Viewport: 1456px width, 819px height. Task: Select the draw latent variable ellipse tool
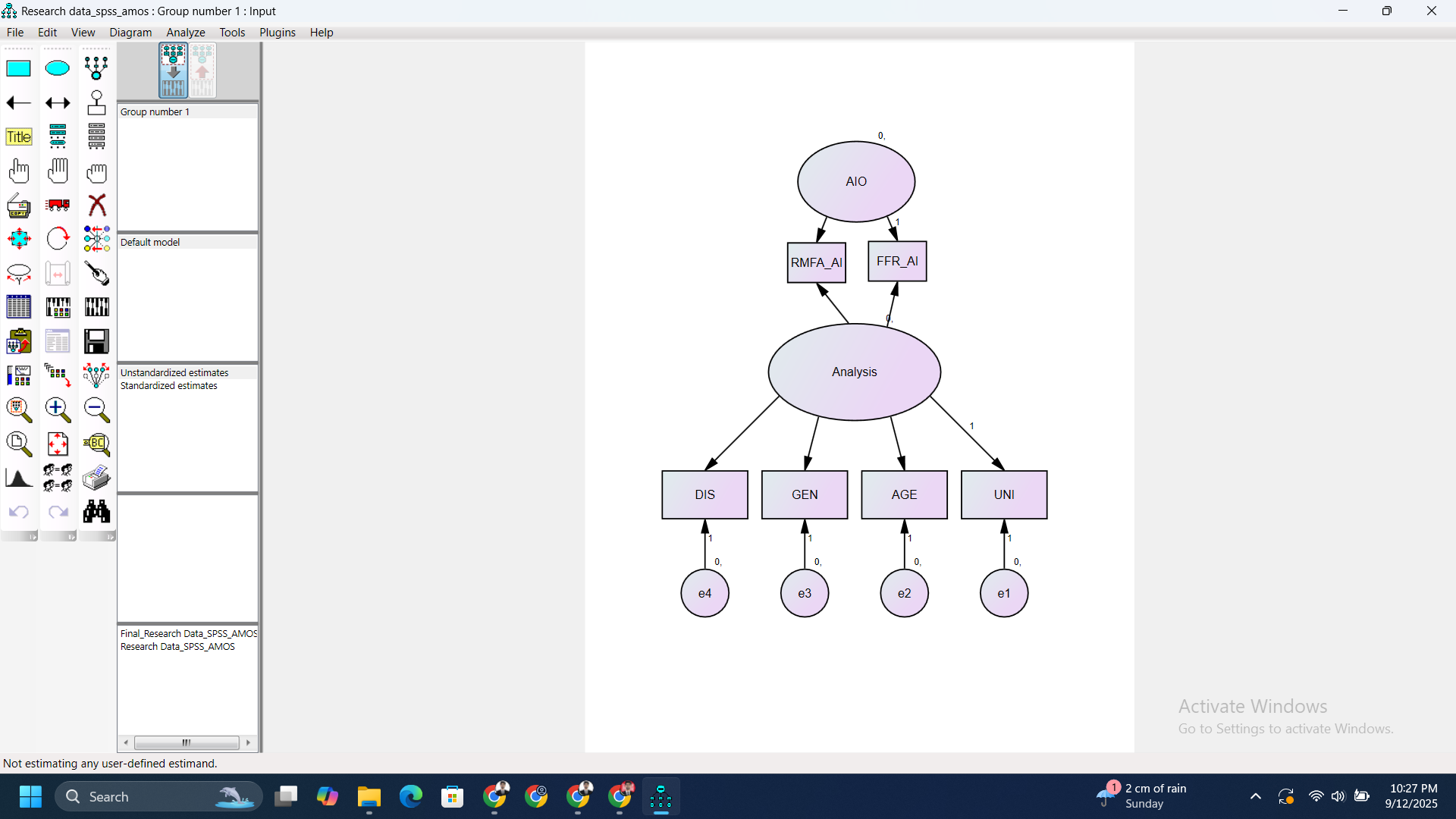(x=58, y=68)
